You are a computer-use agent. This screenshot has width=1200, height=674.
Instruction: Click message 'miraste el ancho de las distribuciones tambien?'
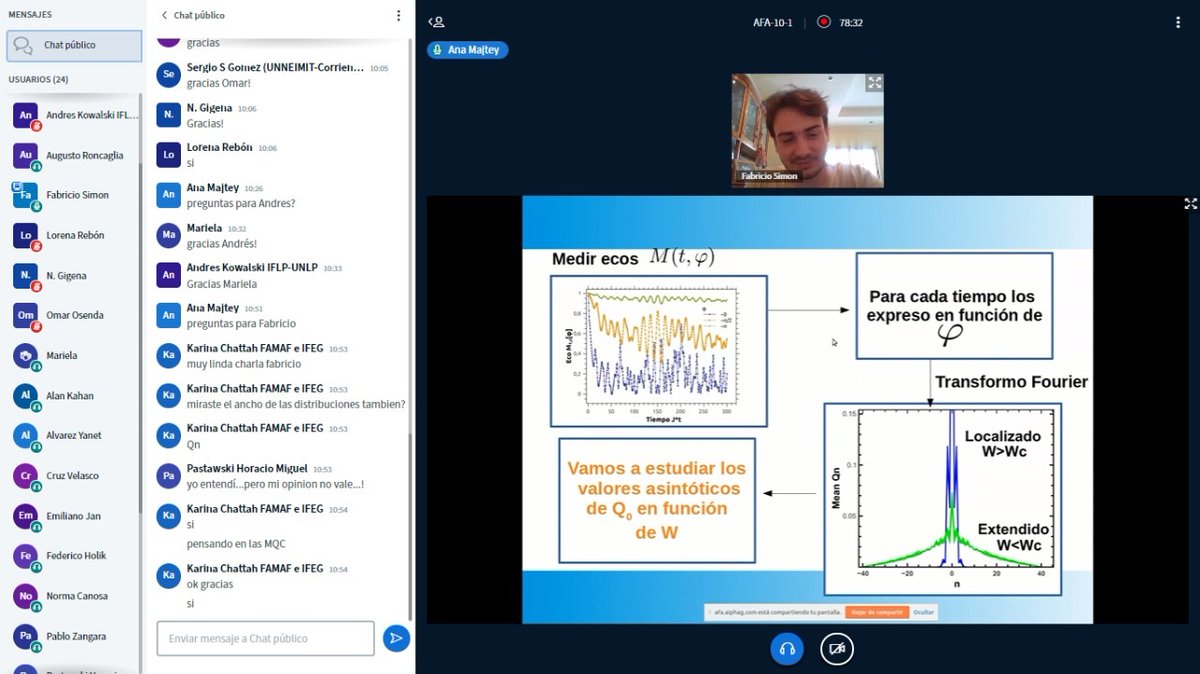[295, 404]
